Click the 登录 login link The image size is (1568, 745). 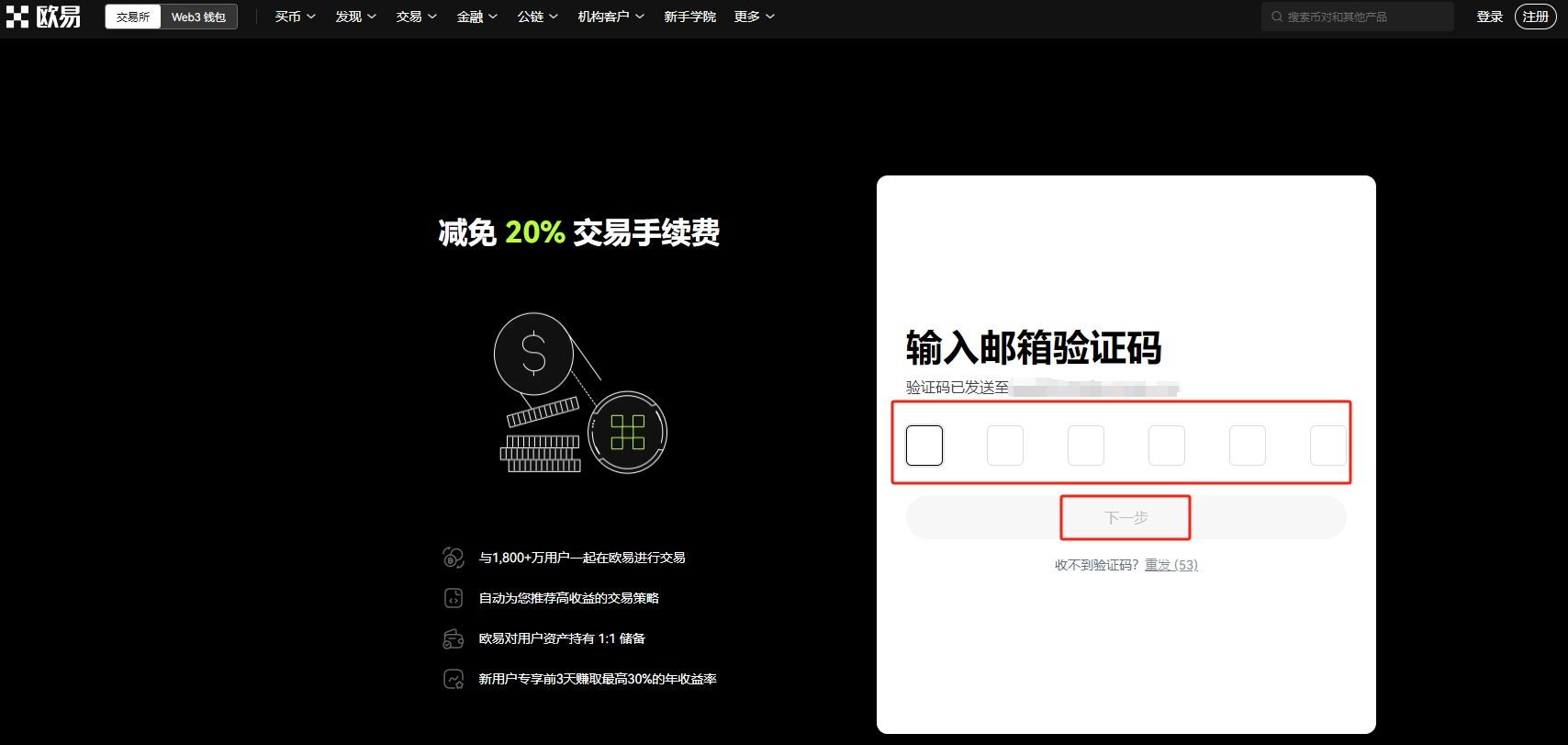(x=1489, y=17)
